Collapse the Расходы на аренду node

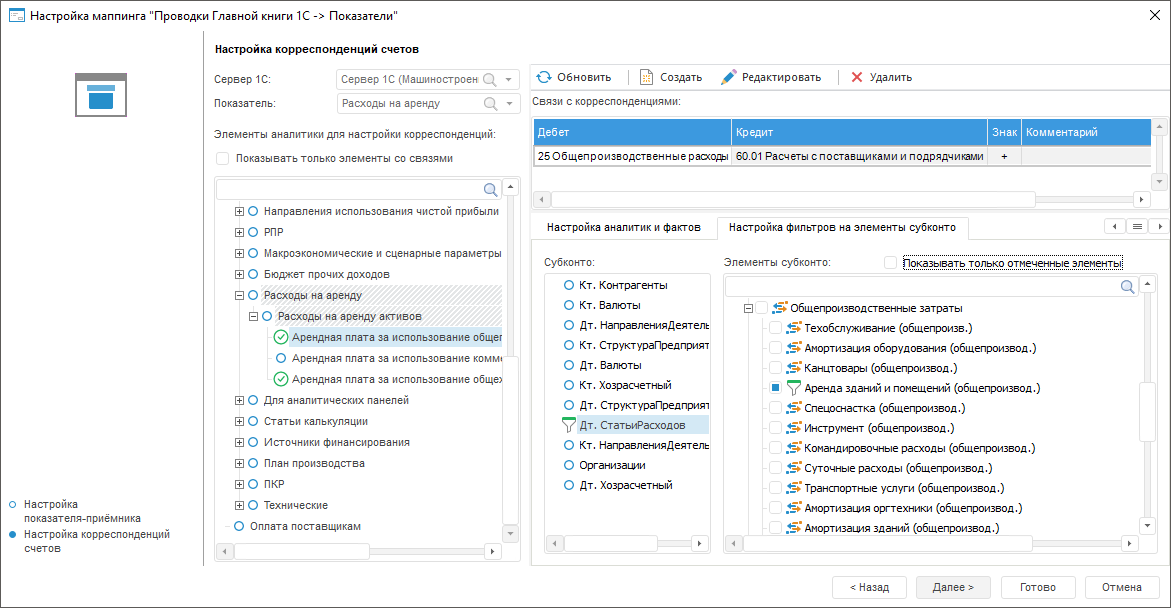pyautogui.click(x=239, y=296)
